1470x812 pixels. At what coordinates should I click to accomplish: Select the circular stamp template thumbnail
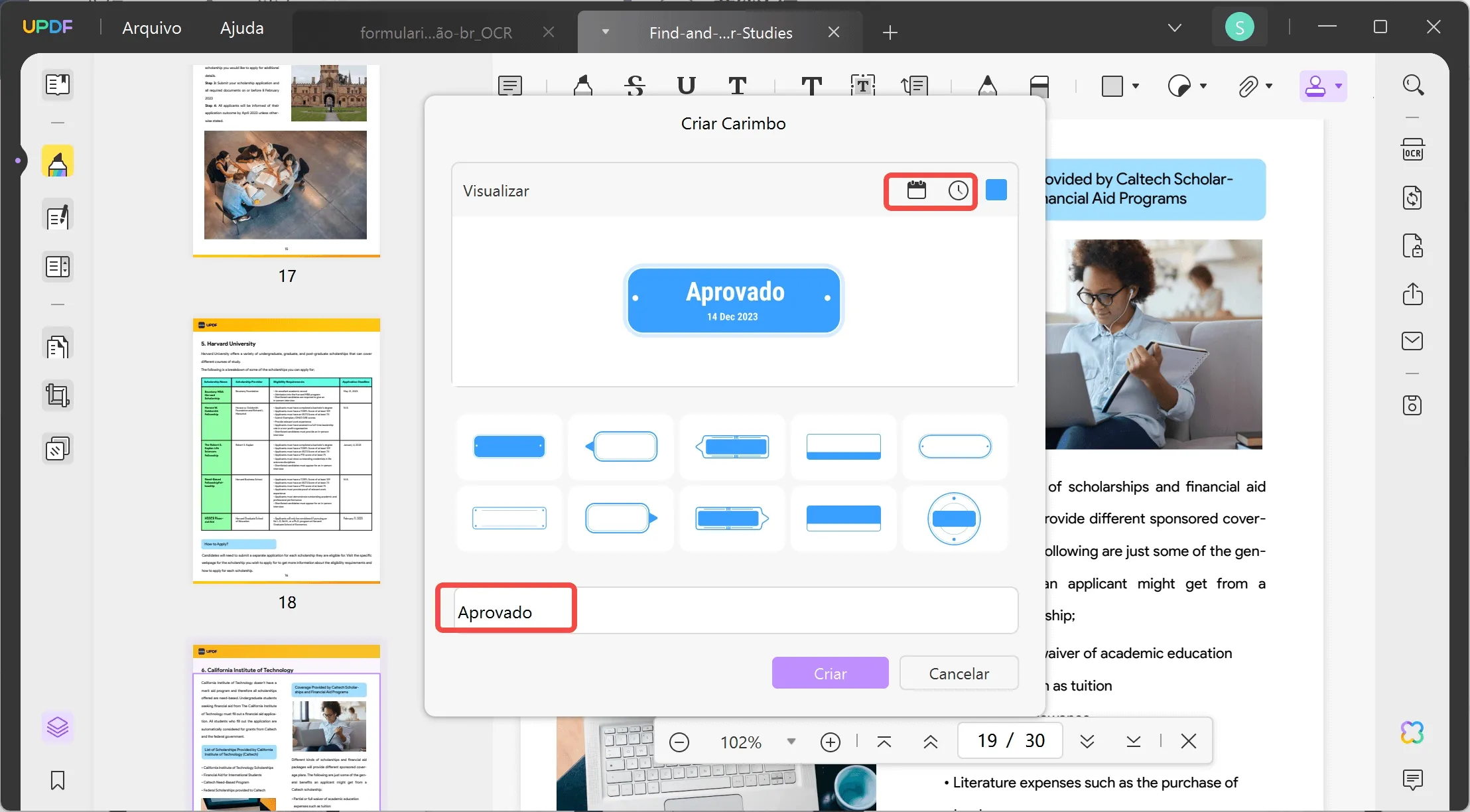[x=955, y=519]
